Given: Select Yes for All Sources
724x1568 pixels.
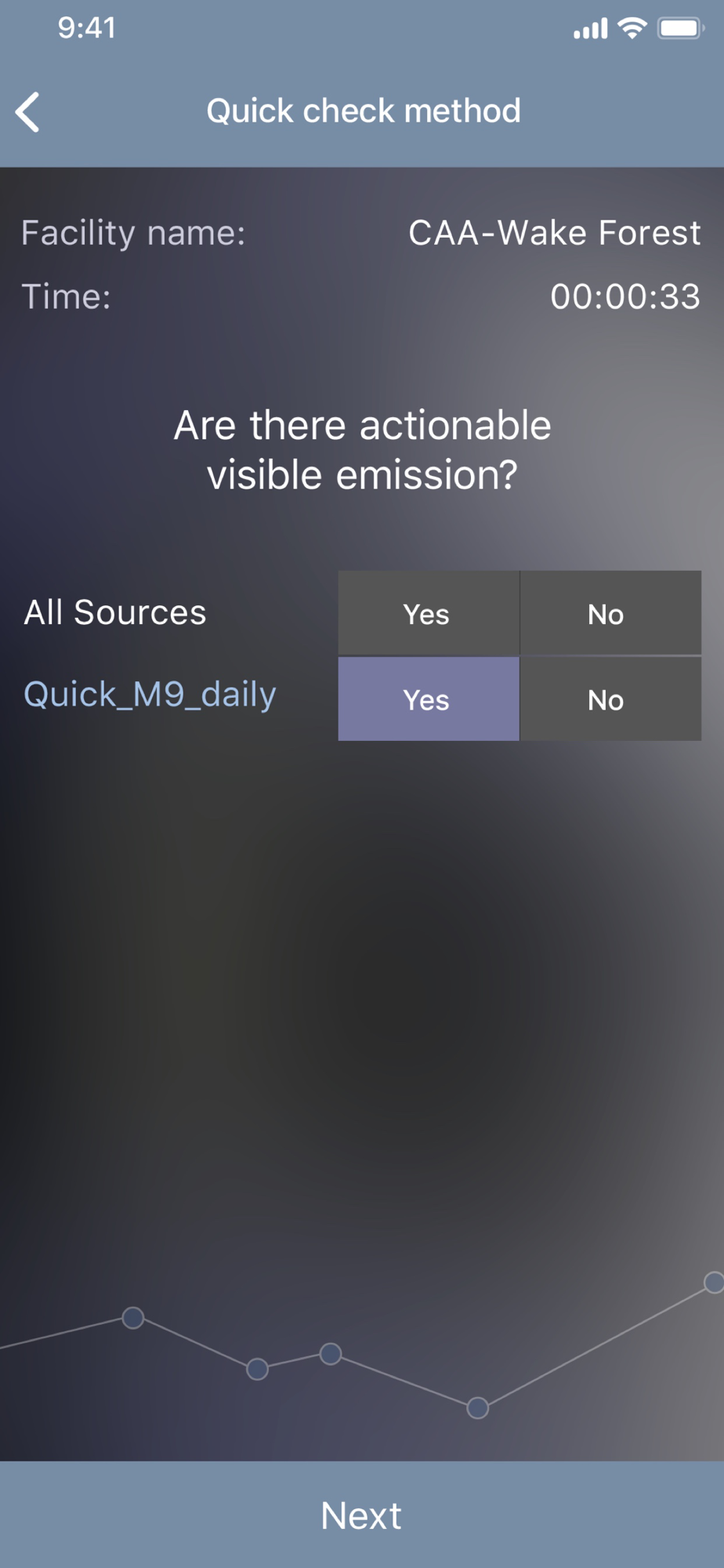Looking at the screenshot, I should (x=429, y=613).
